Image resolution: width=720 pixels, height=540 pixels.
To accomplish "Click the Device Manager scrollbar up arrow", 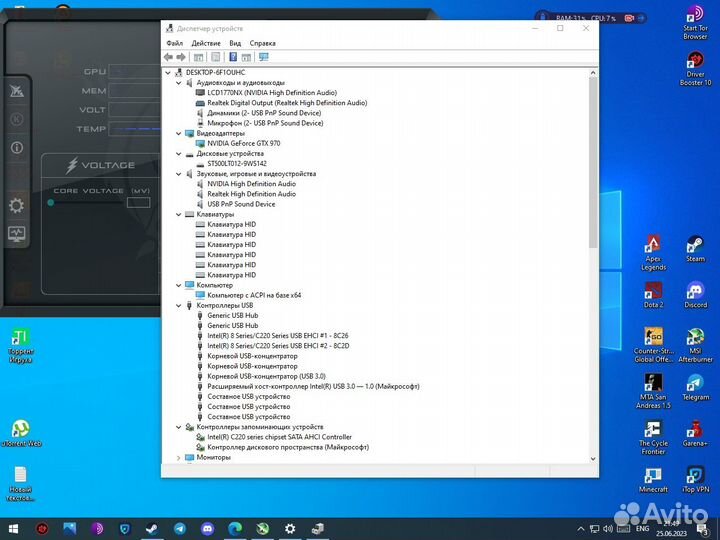I will click(593, 73).
